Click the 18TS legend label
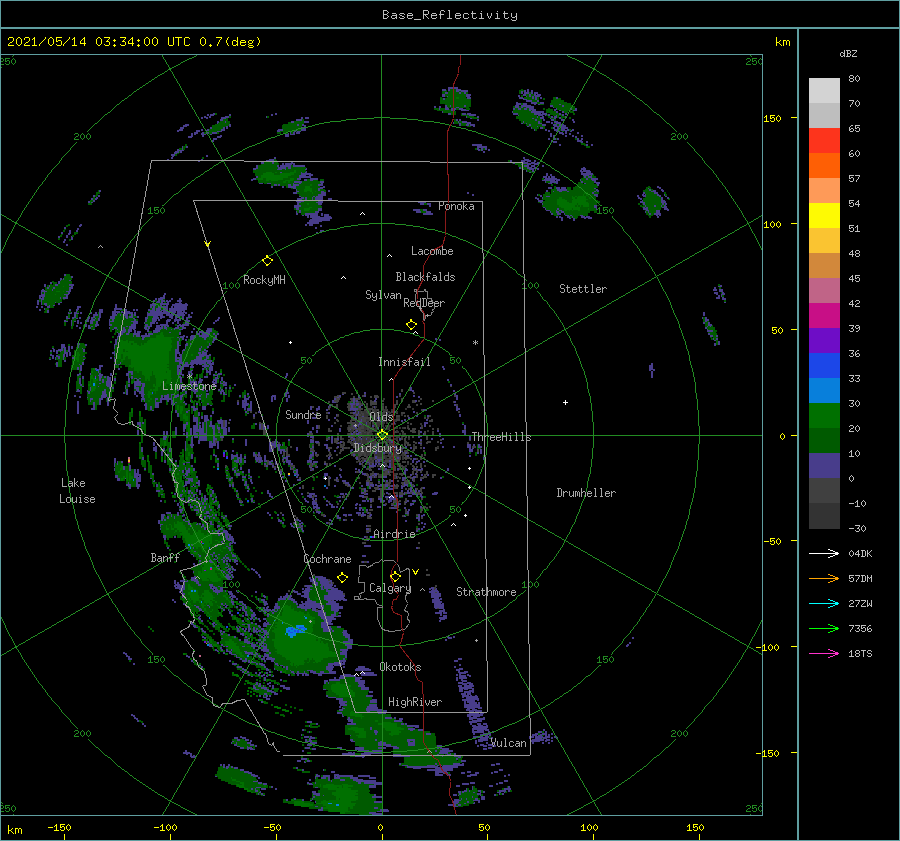Screen dimensions: 900x841 point(860,653)
